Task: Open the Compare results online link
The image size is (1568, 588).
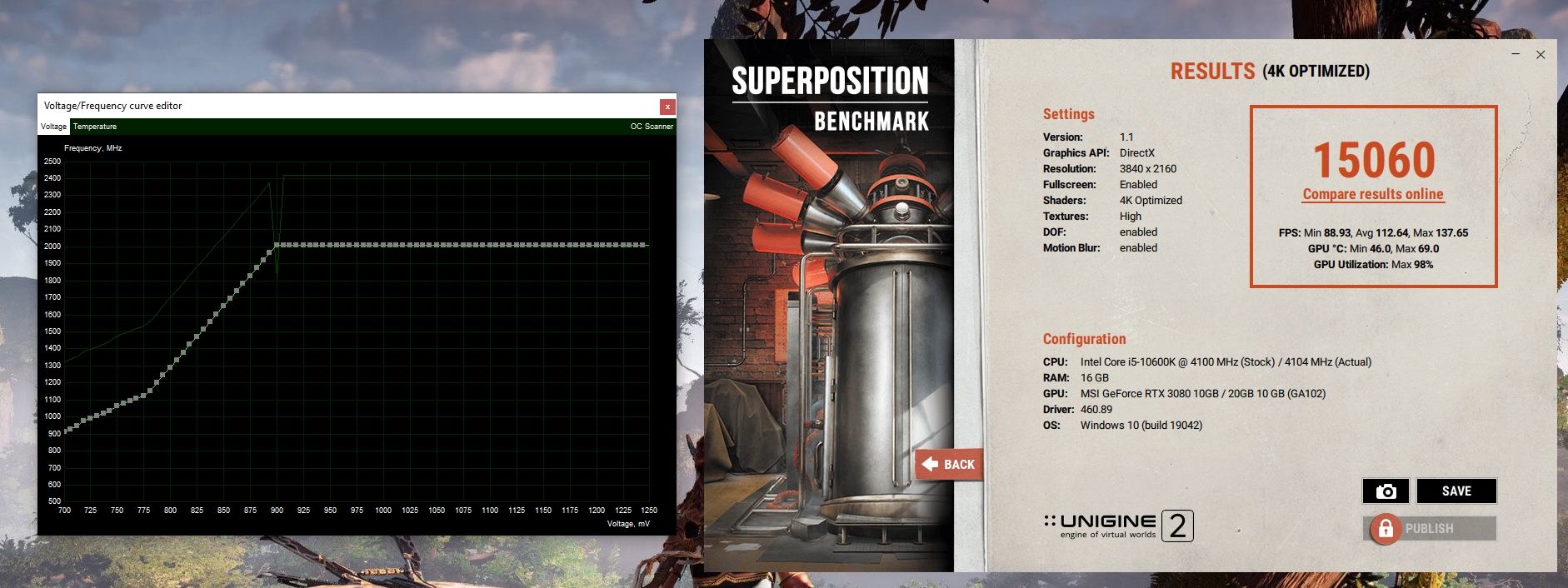Action: (1373, 194)
